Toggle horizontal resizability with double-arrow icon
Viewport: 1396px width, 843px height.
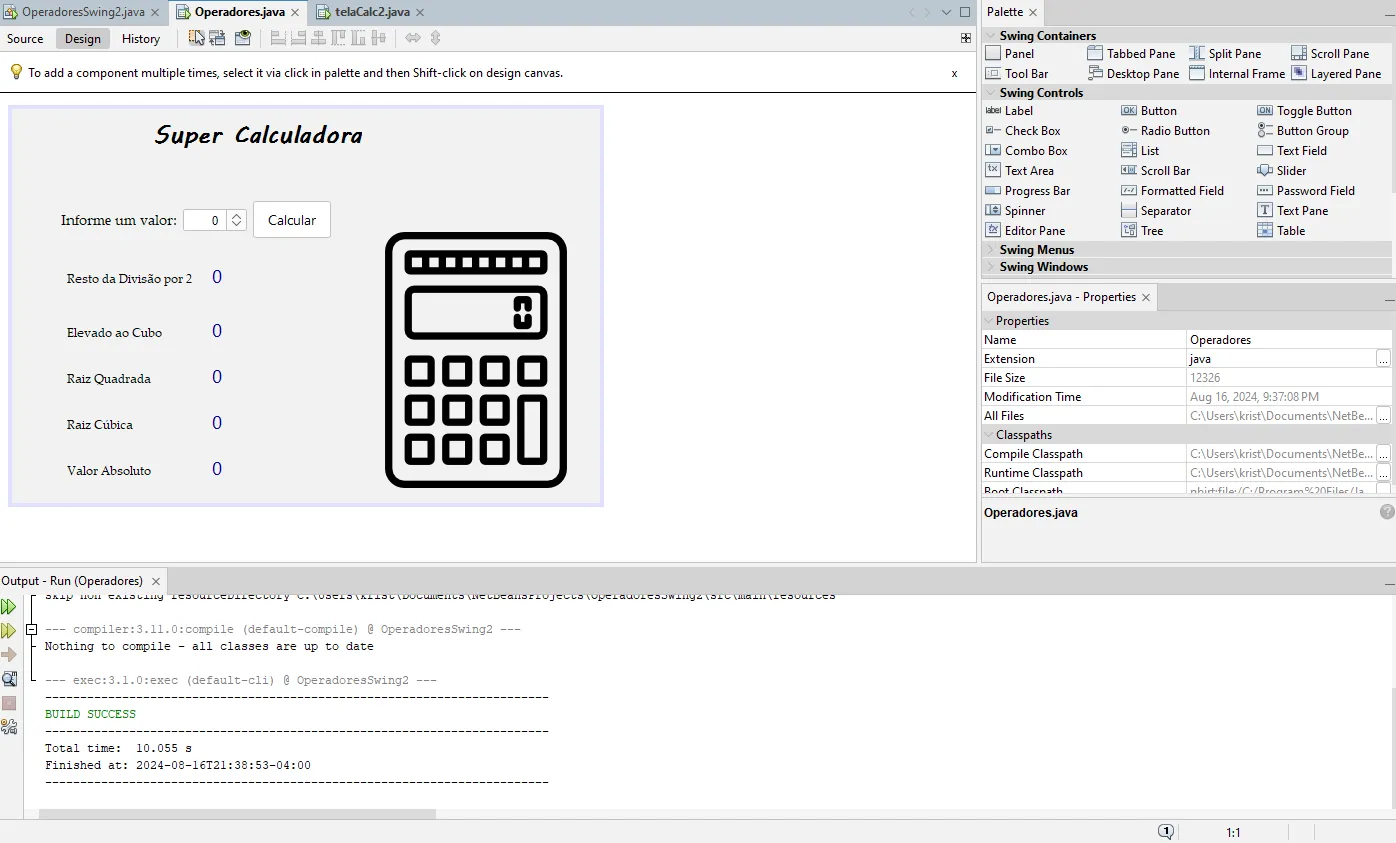click(x=412, y=38)
